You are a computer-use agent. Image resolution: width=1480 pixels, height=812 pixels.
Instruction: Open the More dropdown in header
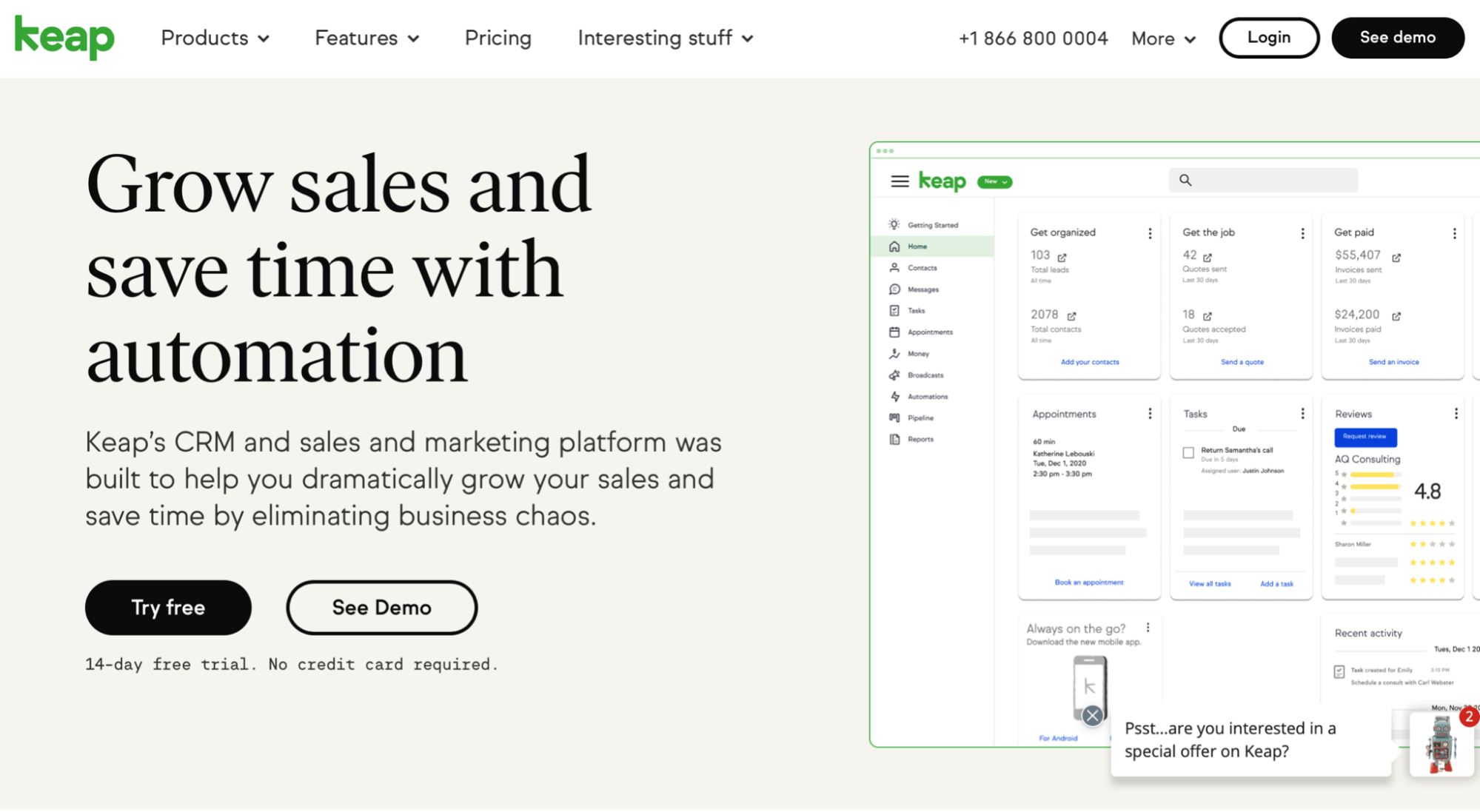point(1163,38)
